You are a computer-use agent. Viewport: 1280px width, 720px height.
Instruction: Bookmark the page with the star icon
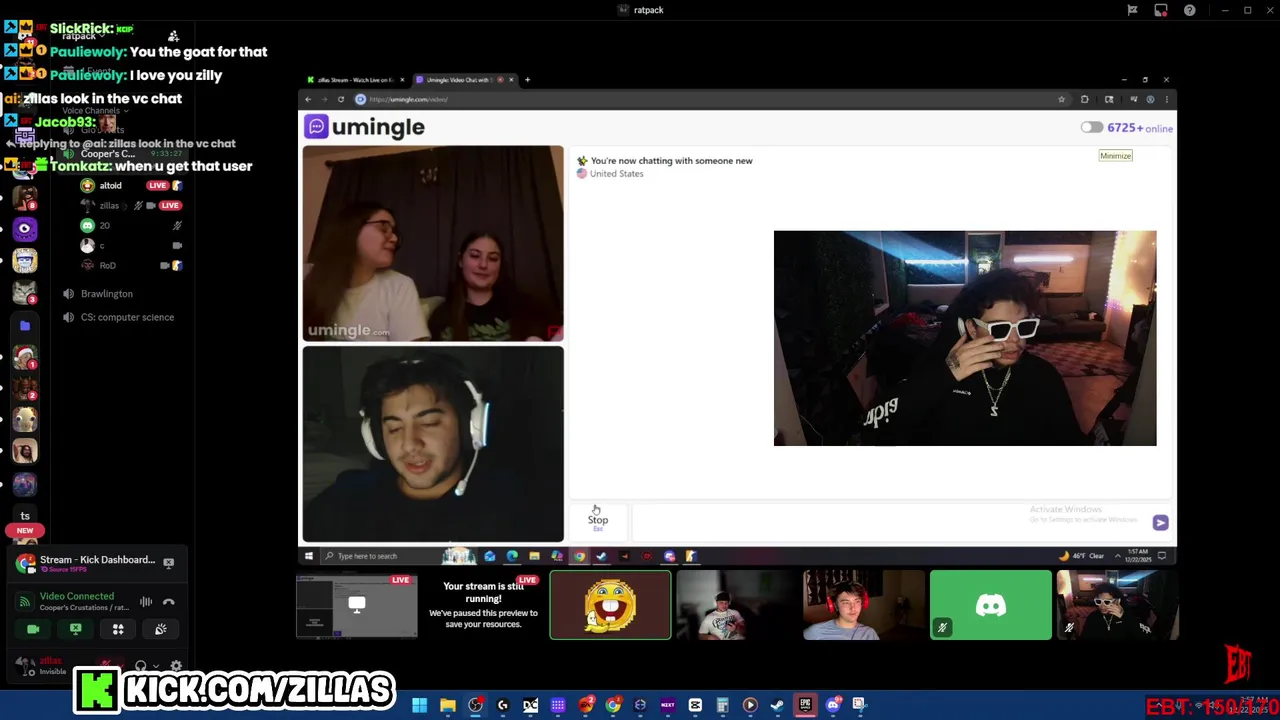1061,99
